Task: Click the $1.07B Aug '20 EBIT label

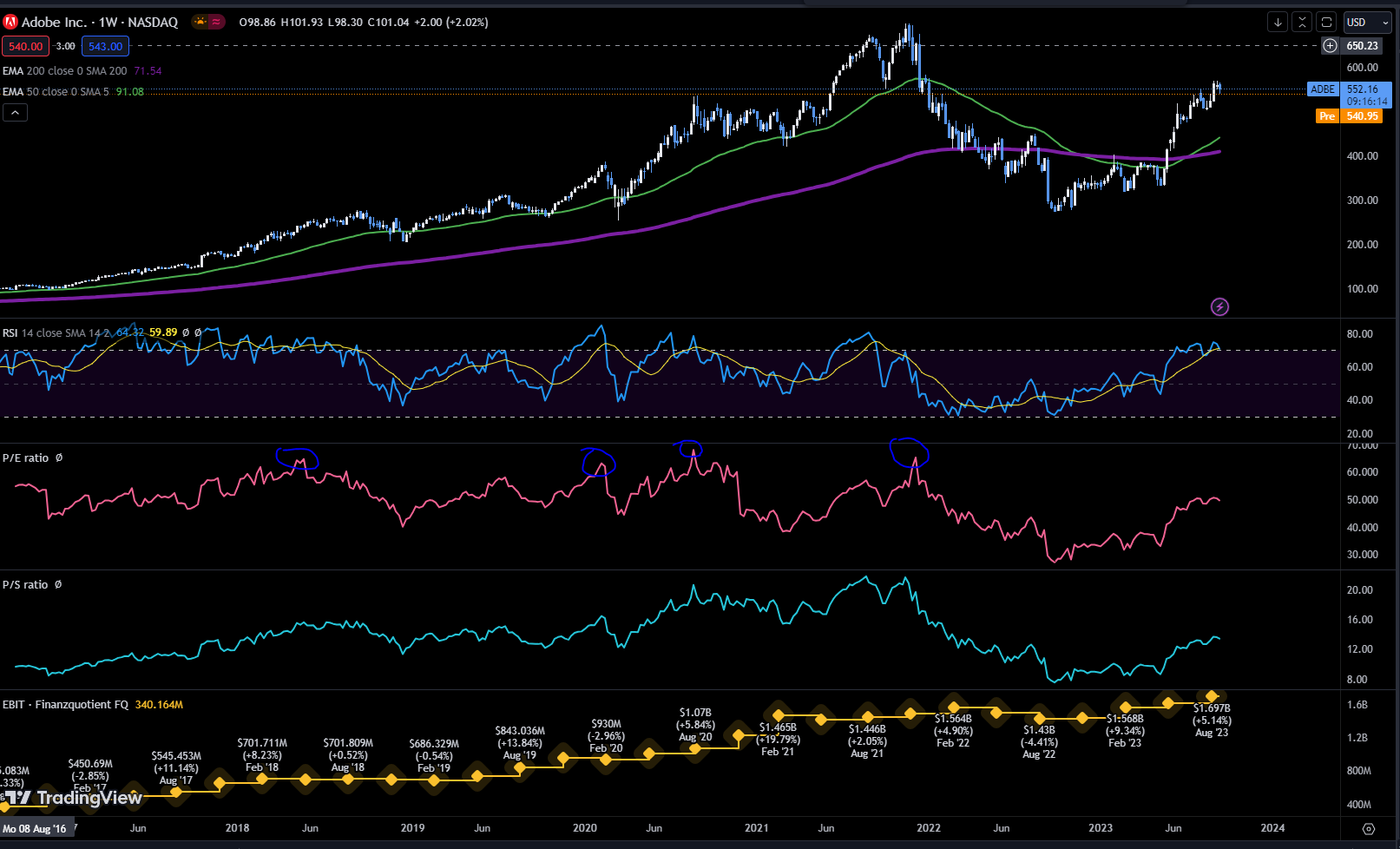Action: (695, 725)
